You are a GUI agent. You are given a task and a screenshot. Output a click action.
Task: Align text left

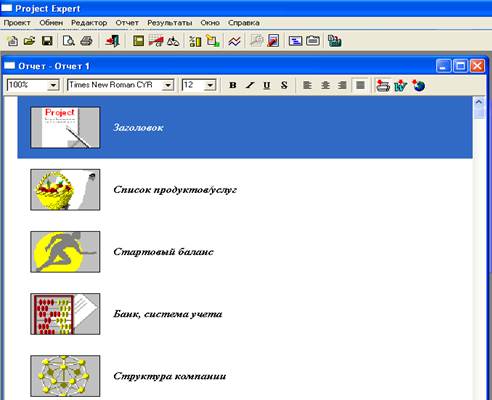pos(307,85)
